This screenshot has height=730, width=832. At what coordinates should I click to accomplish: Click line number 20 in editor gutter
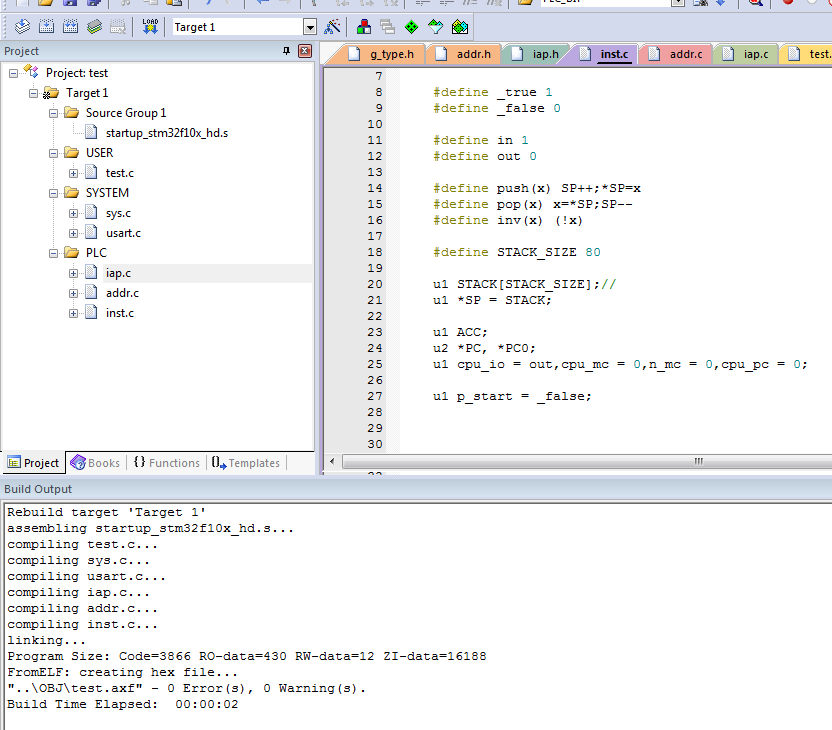tap(375, 284)
